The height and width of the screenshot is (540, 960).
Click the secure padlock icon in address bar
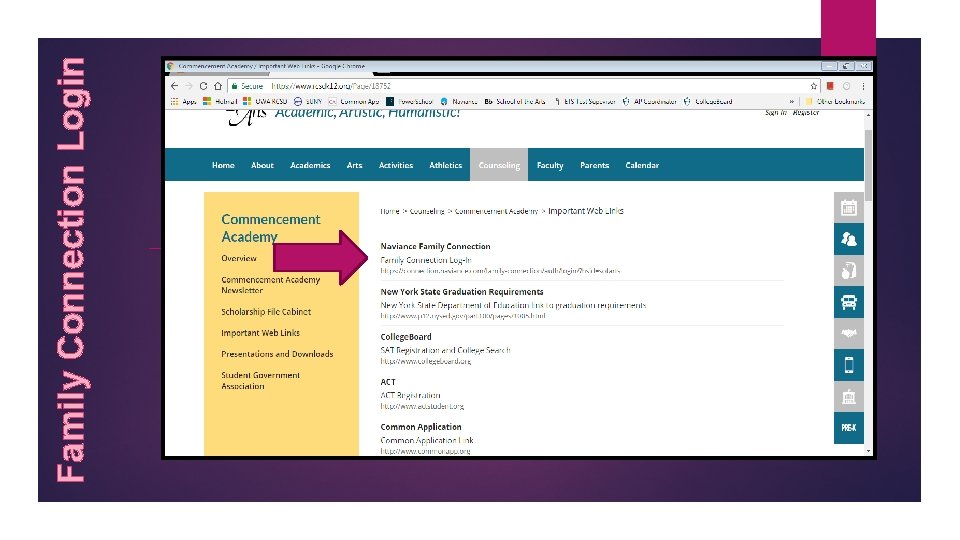coord(234,86)
